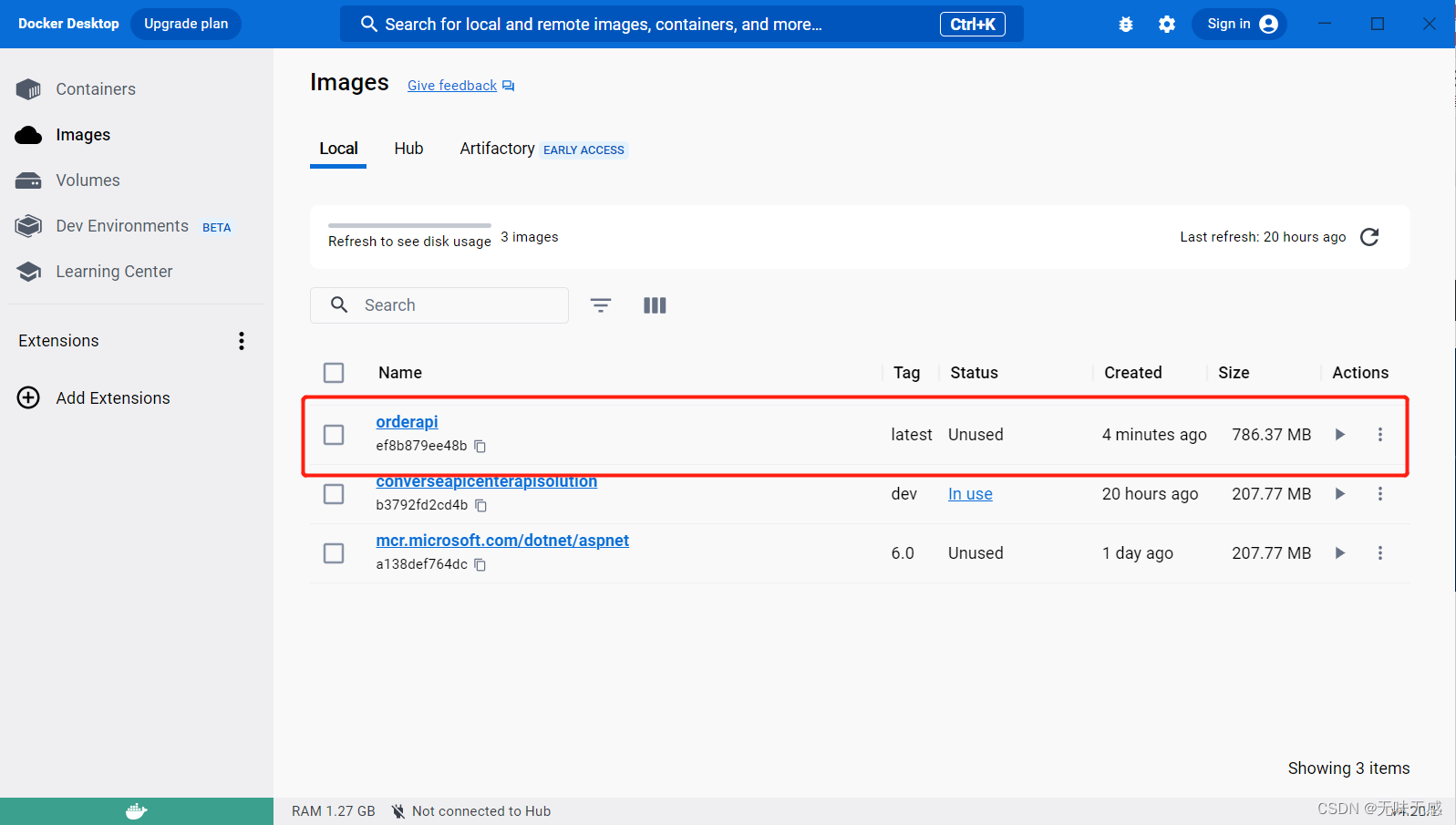Screen dimensions: 1456x825
Task: Click the disk usage progress bar
Action: tap(409, 225)
